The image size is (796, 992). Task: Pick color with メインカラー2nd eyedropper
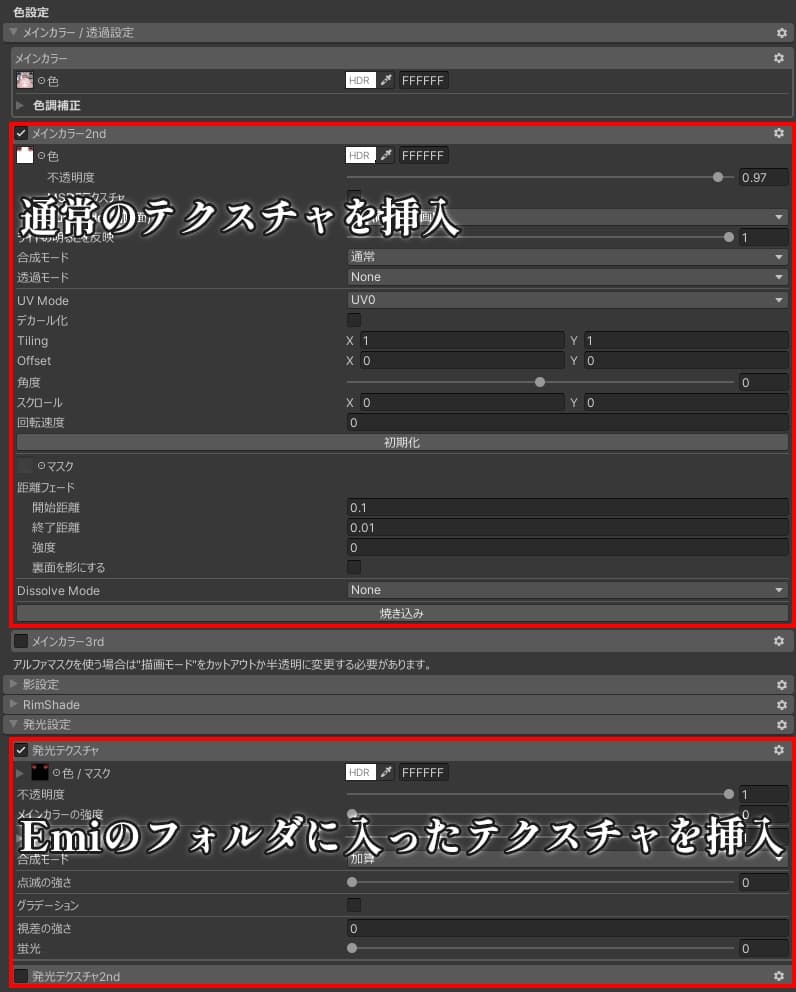(386, 156)
